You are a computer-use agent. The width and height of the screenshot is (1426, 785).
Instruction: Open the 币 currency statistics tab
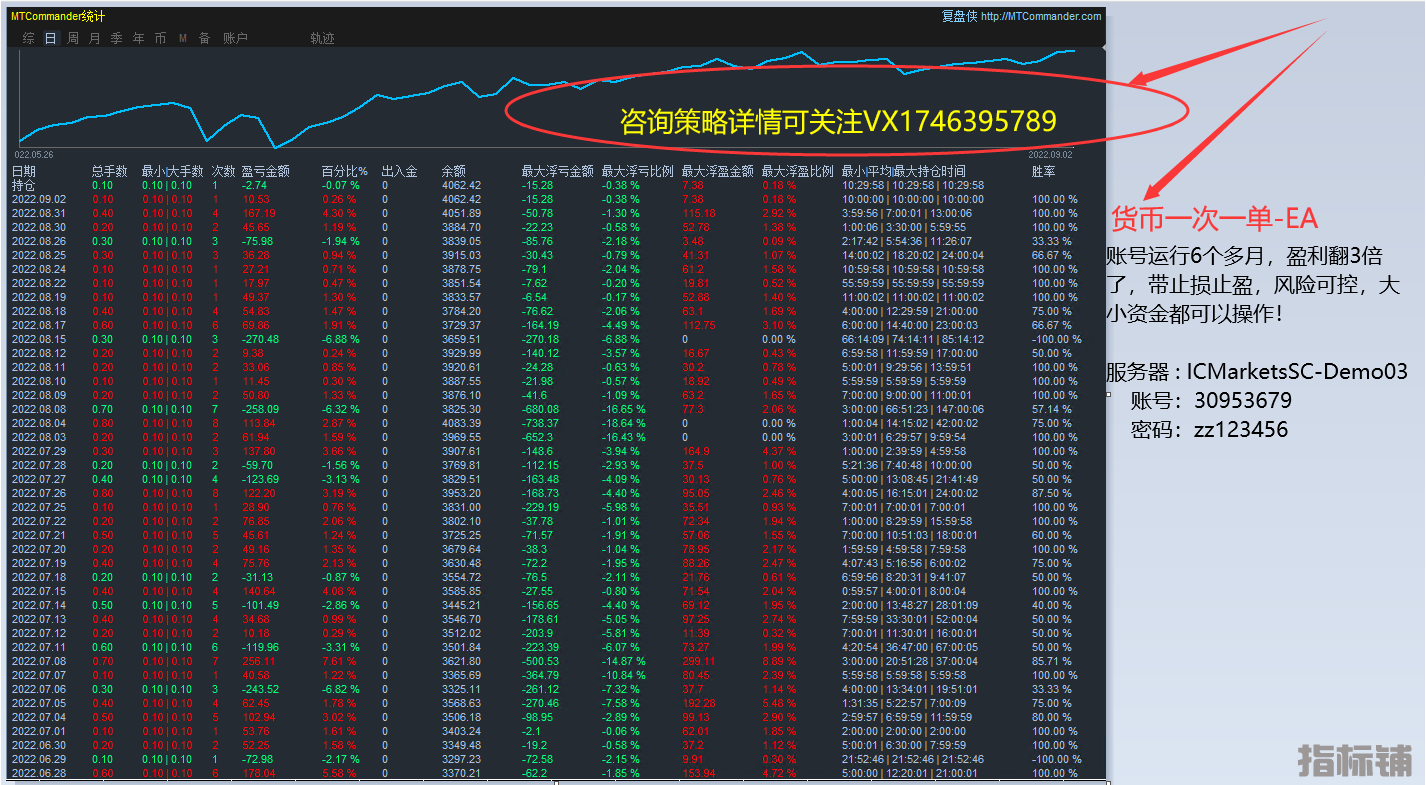(x=161, y=38)
